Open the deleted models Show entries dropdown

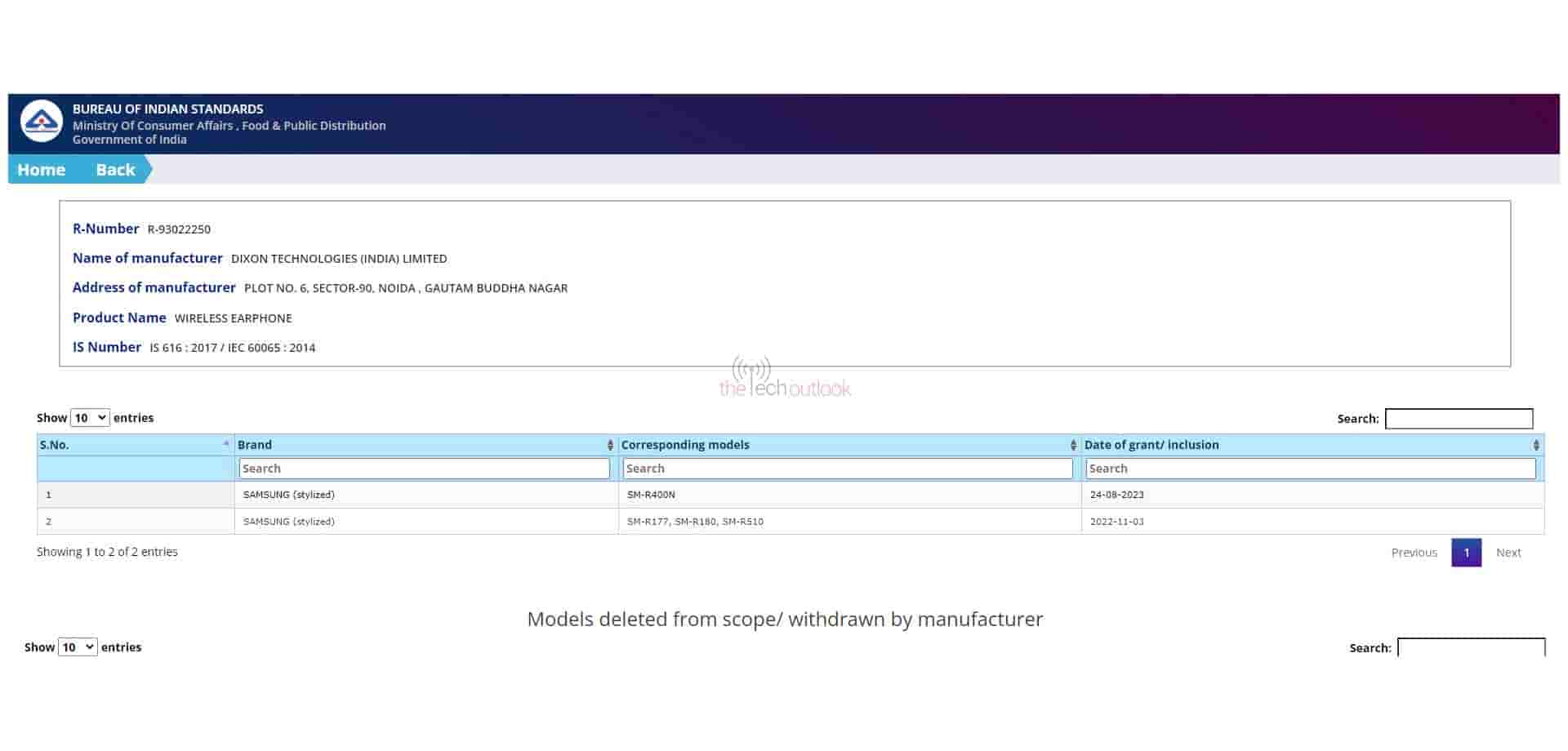[x=78, y=647]
